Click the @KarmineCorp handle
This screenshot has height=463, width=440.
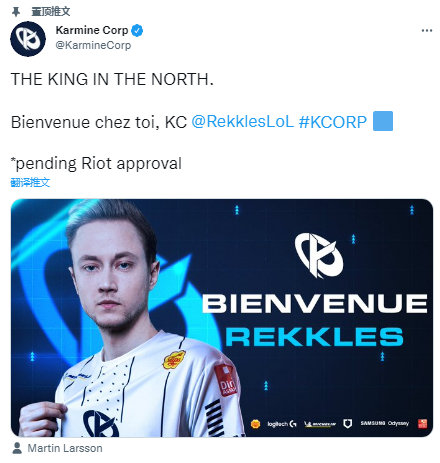93,45
